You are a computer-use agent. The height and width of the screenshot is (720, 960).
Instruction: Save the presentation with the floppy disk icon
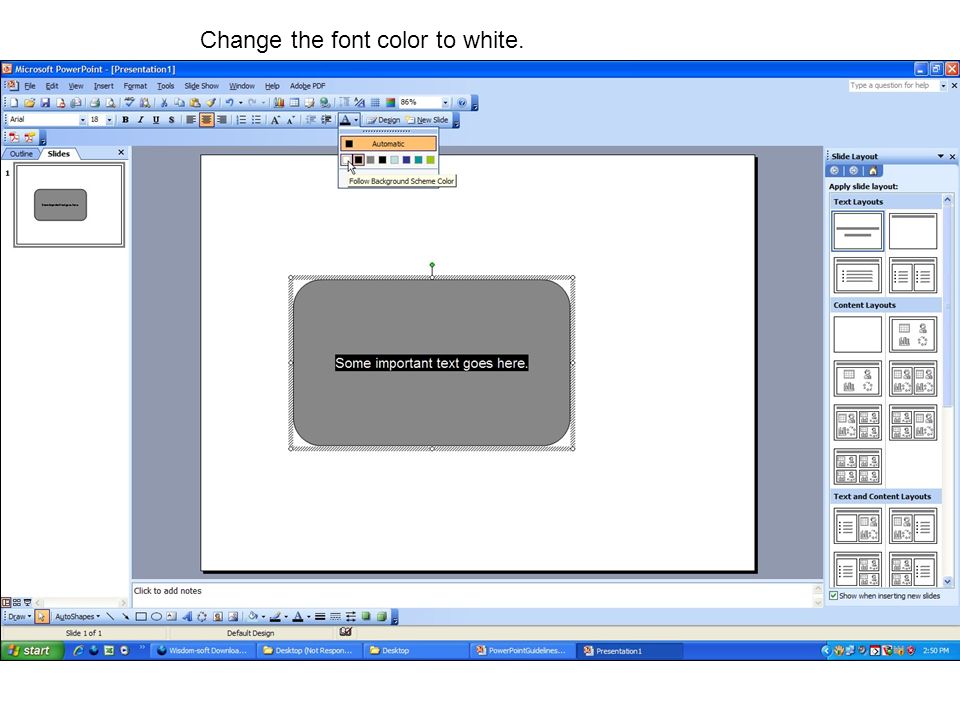(45, 103)
